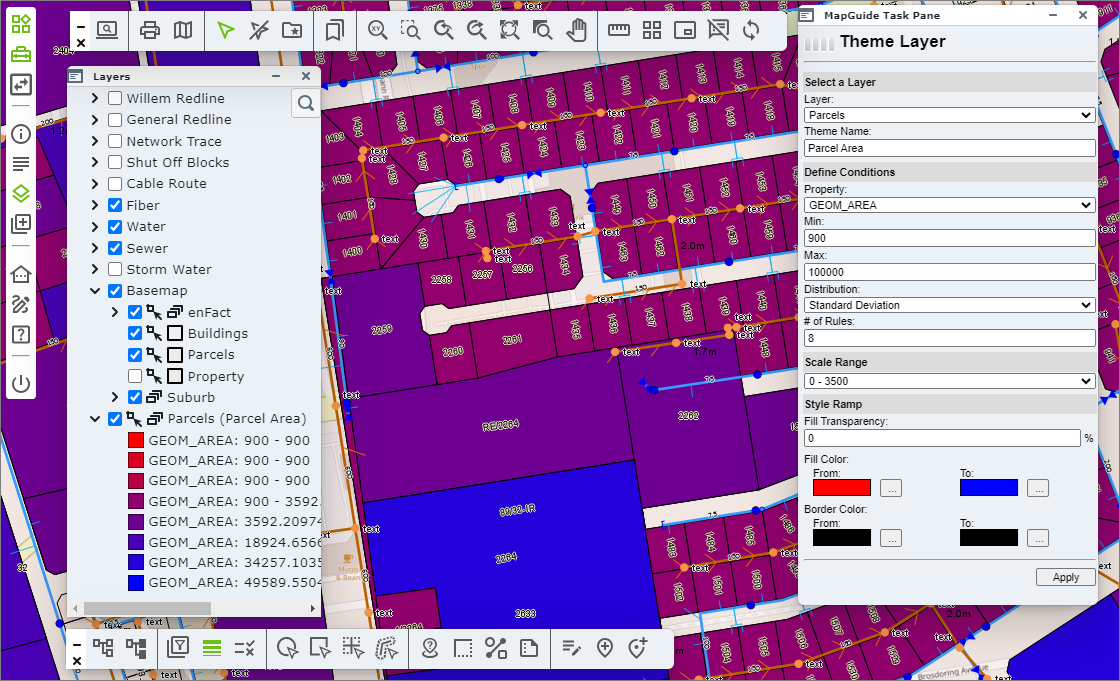Open the search magnifier in Layers panel
The width and height of the screenshot is (1120, 681).
coord(306,103)
